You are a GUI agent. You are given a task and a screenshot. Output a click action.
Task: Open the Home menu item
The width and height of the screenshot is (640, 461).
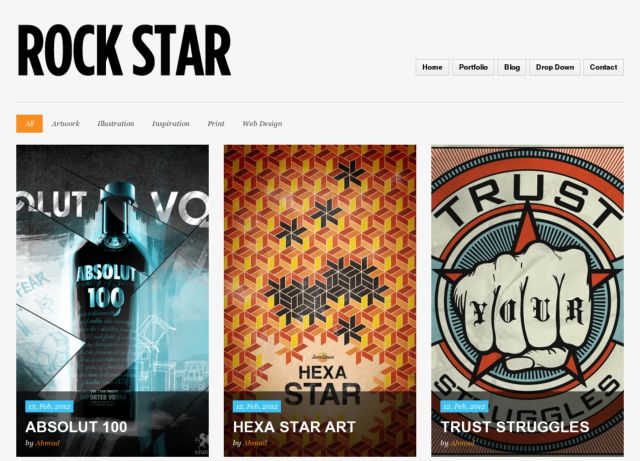pyautogui.click(x=432, y=67)
